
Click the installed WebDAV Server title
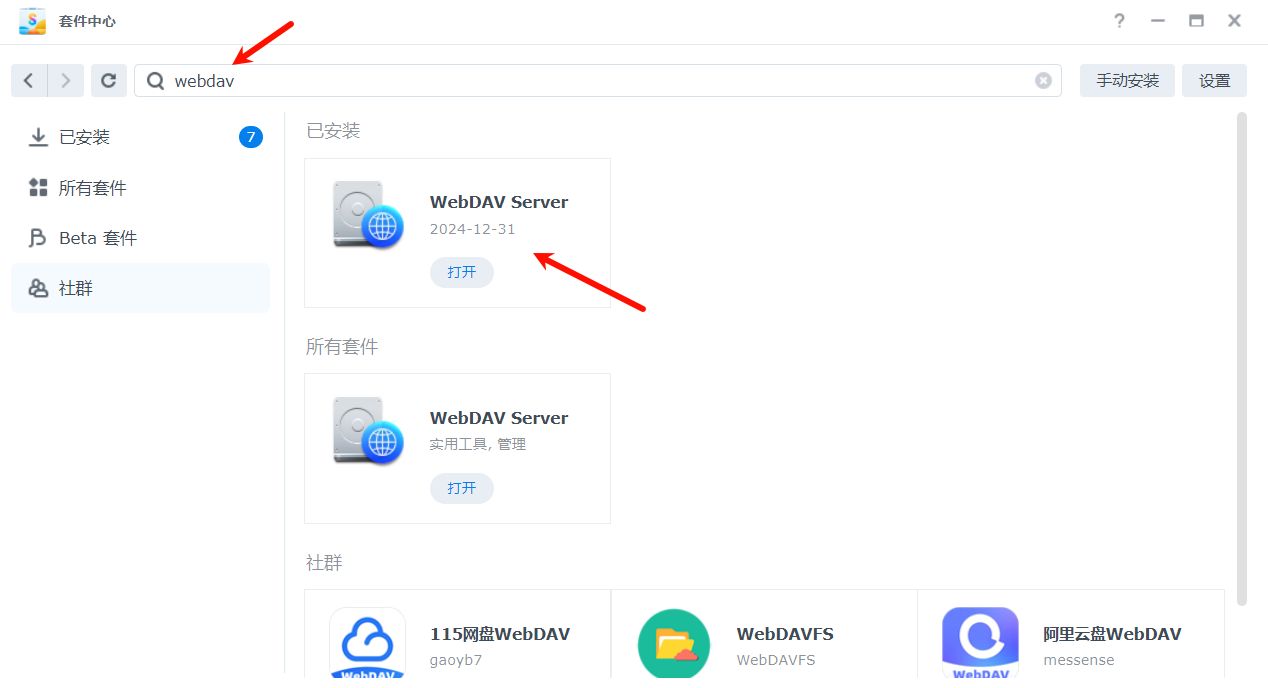[499, 202]
